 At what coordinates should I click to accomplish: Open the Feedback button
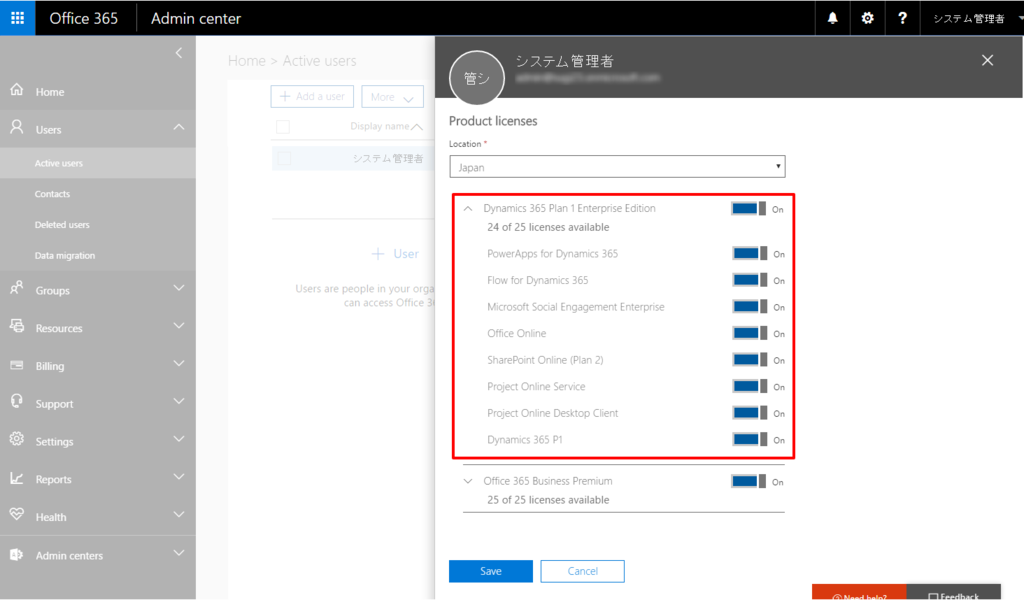(954, 592)
